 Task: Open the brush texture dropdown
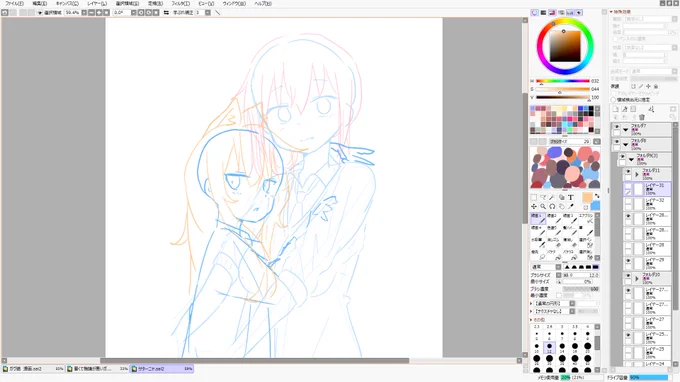pyautogui.click(x=572, y=311)
